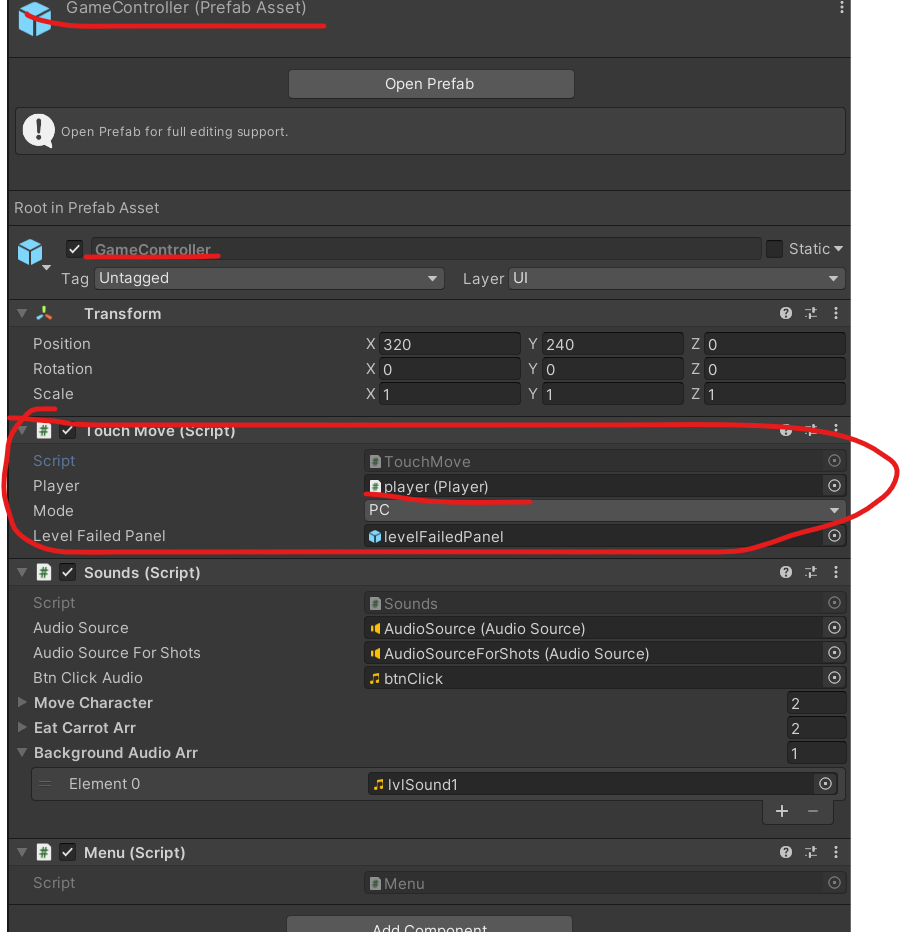Click the btnClick audio clip field
Image resolution: width=901 pixels, height=932 pixels.
point(593,678)
